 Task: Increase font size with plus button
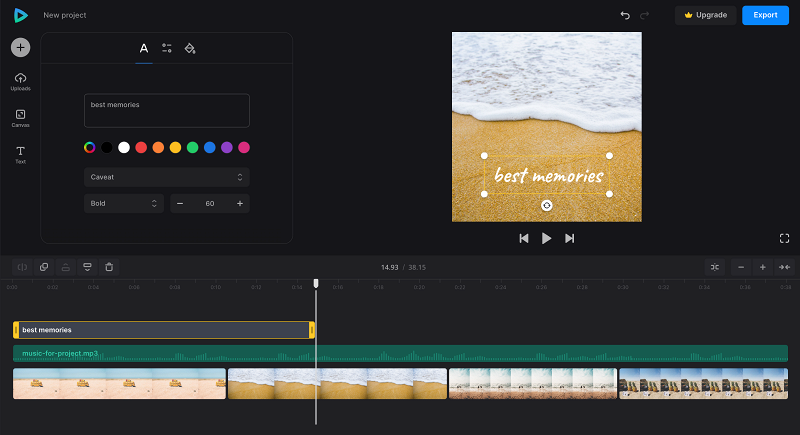[x=240, y=203]
